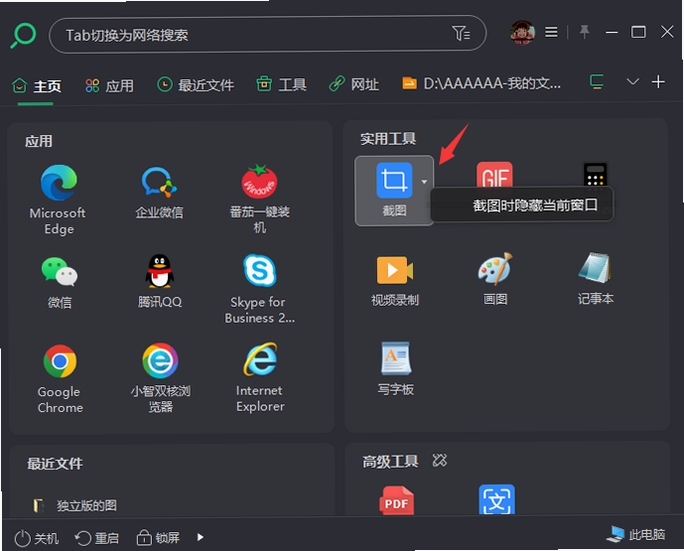Expand the 截图 dropdown arrow

point(424,181)
